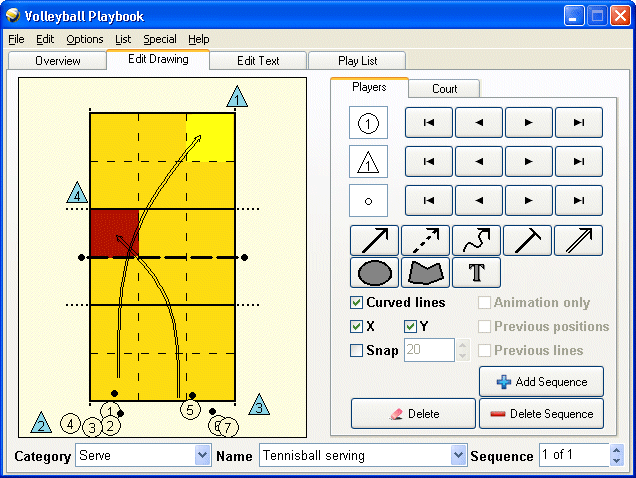Click the numbered circle player icon

[368, 123]
